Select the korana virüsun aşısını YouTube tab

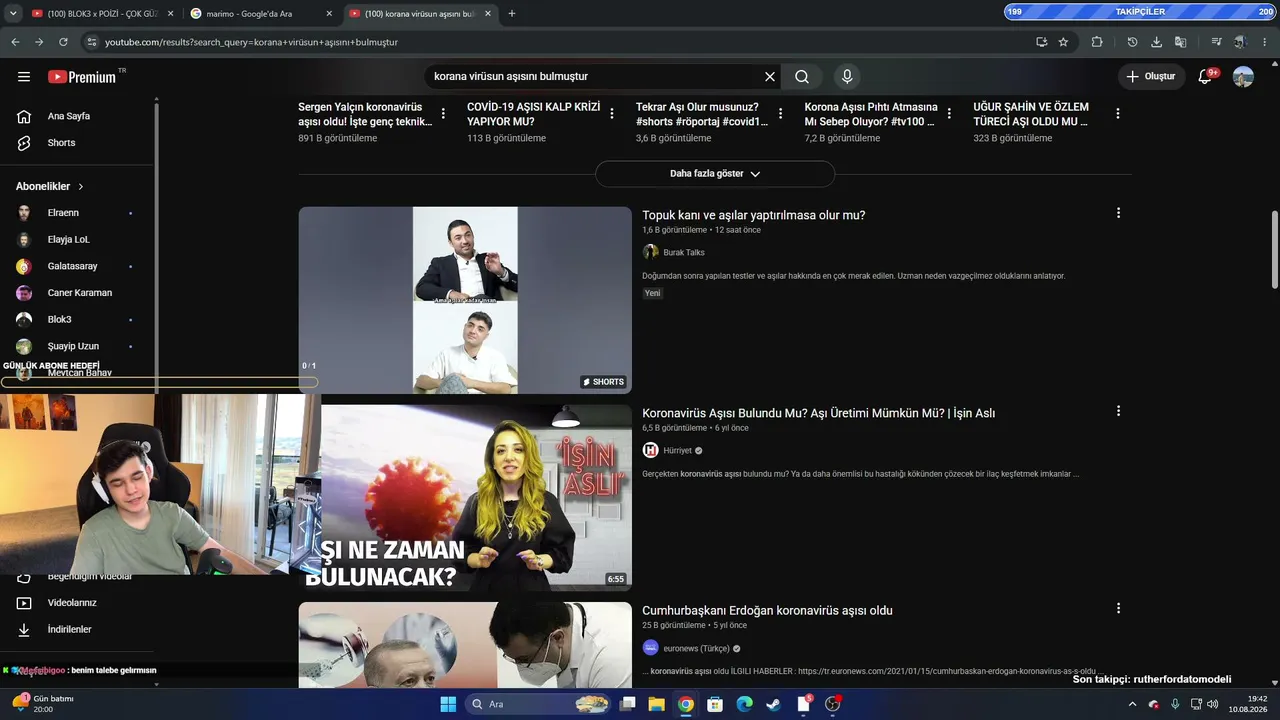(x=420, y=13)
